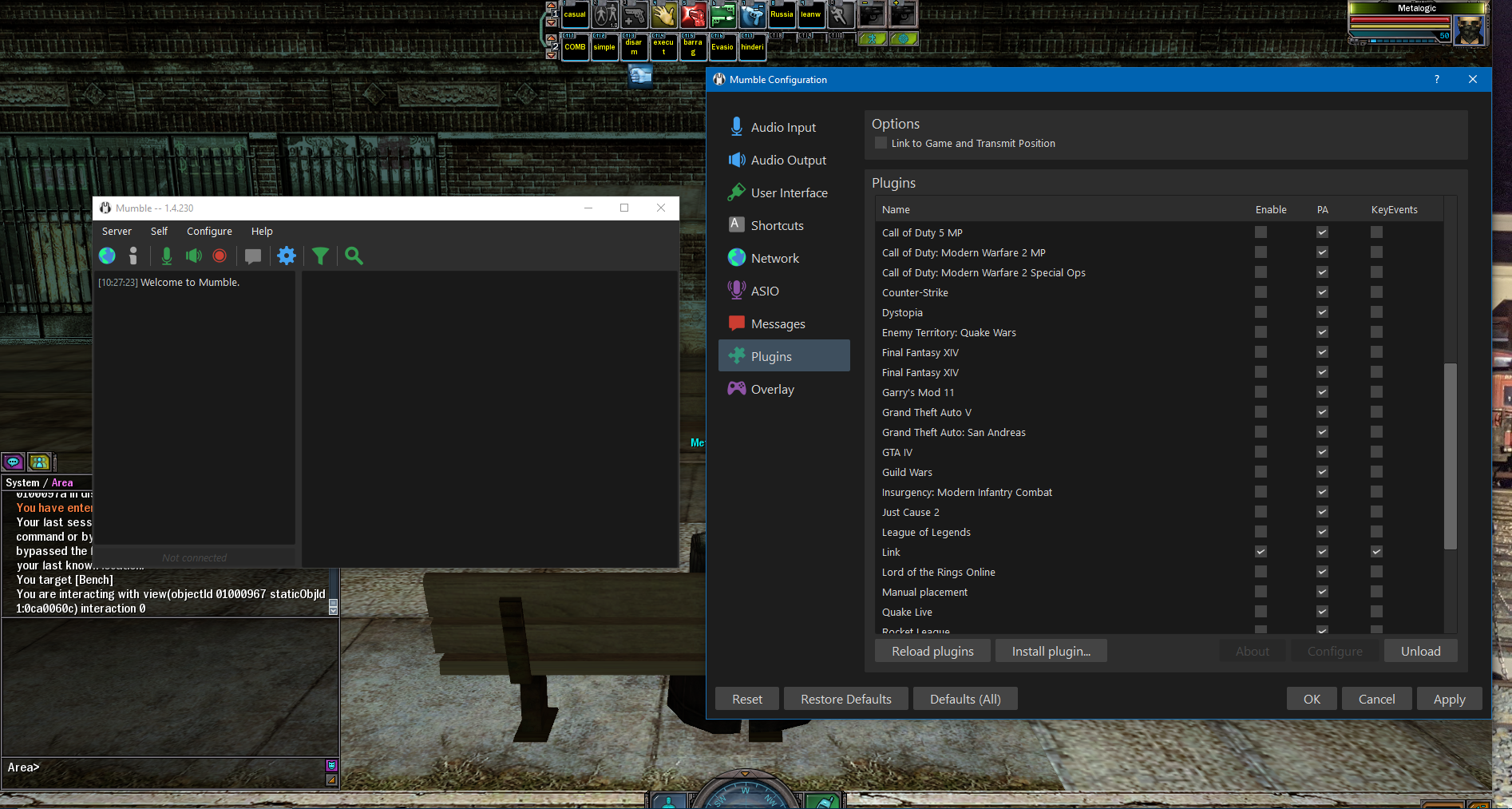Start recording with the red record icon

[x=220, y=256]
